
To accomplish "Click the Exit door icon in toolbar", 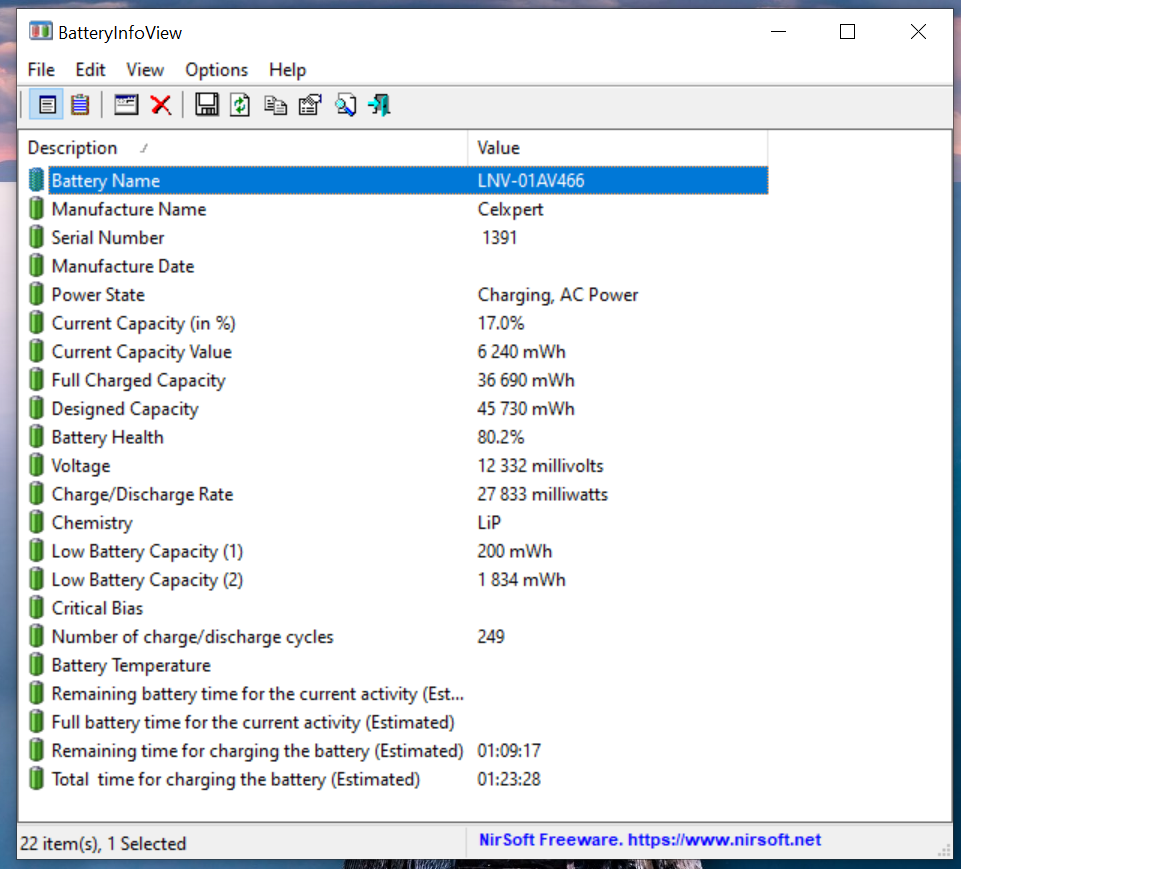I will pos(379,105).
